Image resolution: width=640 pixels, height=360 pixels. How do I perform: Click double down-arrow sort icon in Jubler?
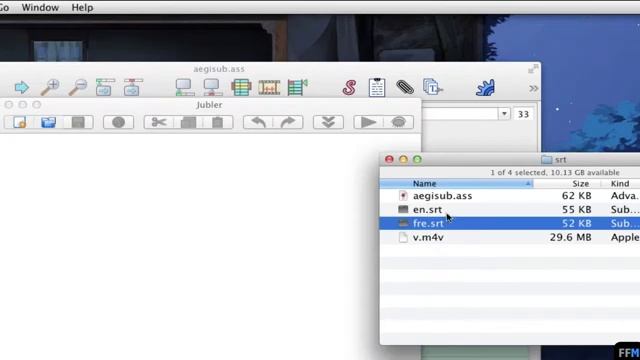328,122
